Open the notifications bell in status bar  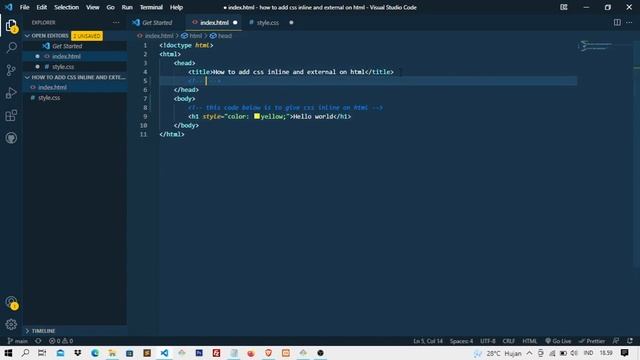630,341
